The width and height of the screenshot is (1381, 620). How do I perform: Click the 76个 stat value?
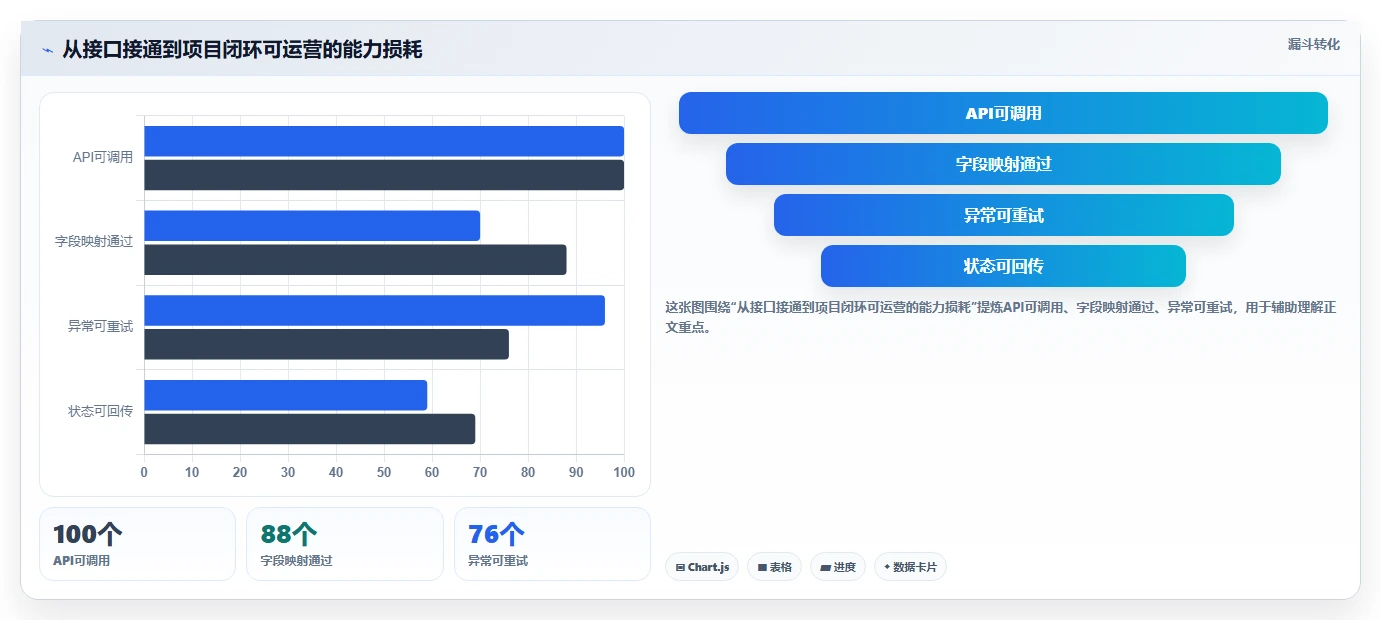496,534
